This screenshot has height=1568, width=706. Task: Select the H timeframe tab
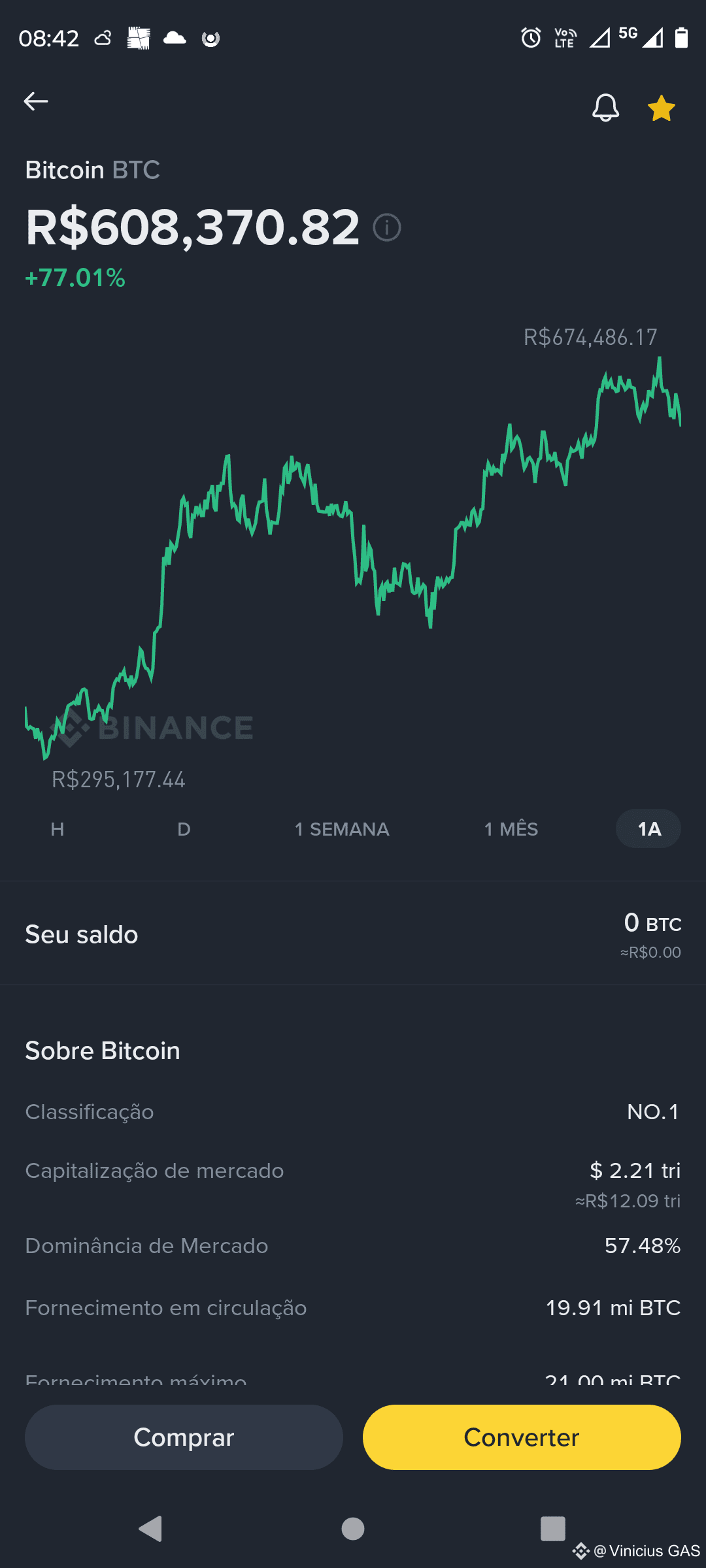coord(58,829)
